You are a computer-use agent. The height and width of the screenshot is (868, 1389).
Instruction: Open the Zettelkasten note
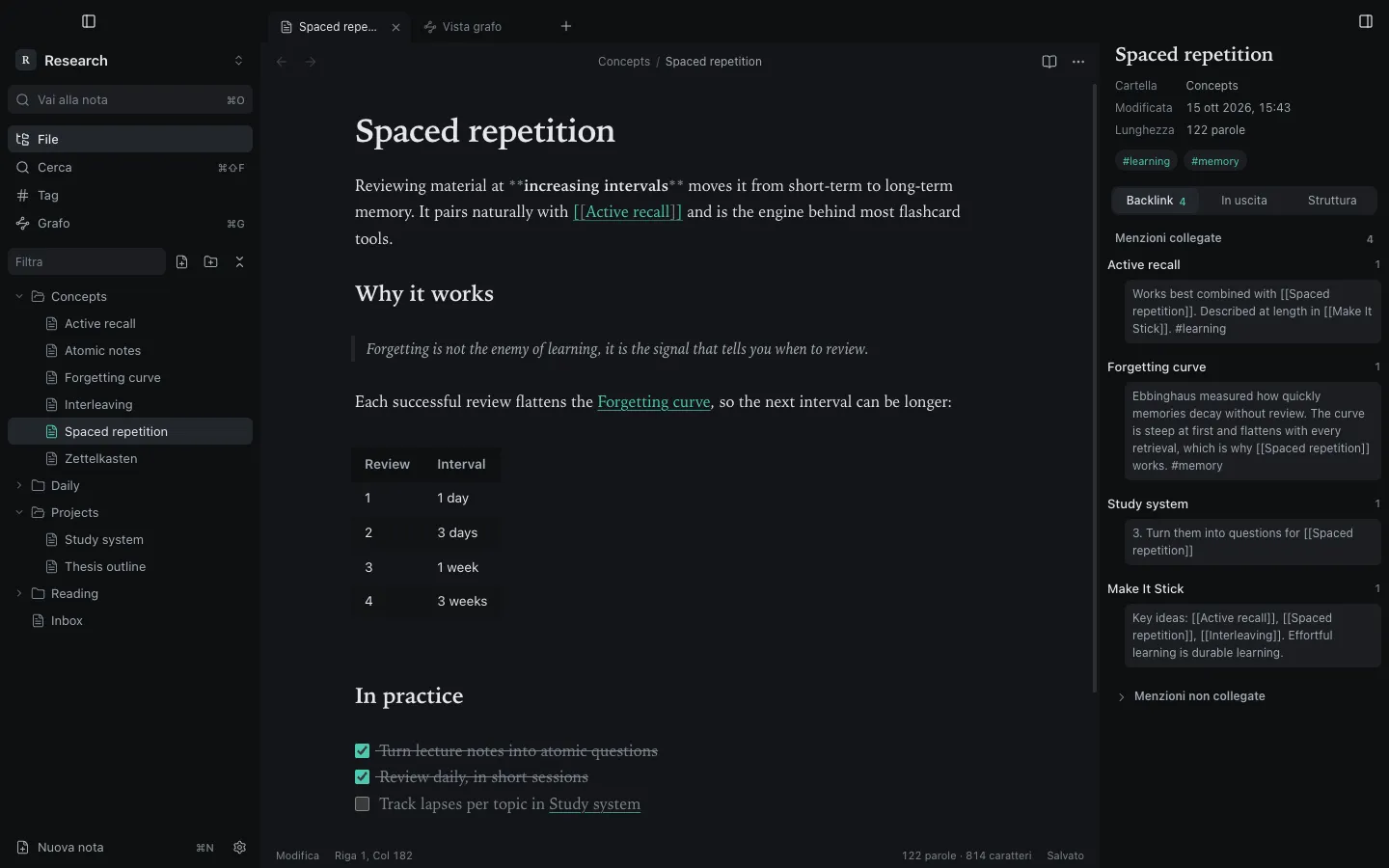point(130,458)
